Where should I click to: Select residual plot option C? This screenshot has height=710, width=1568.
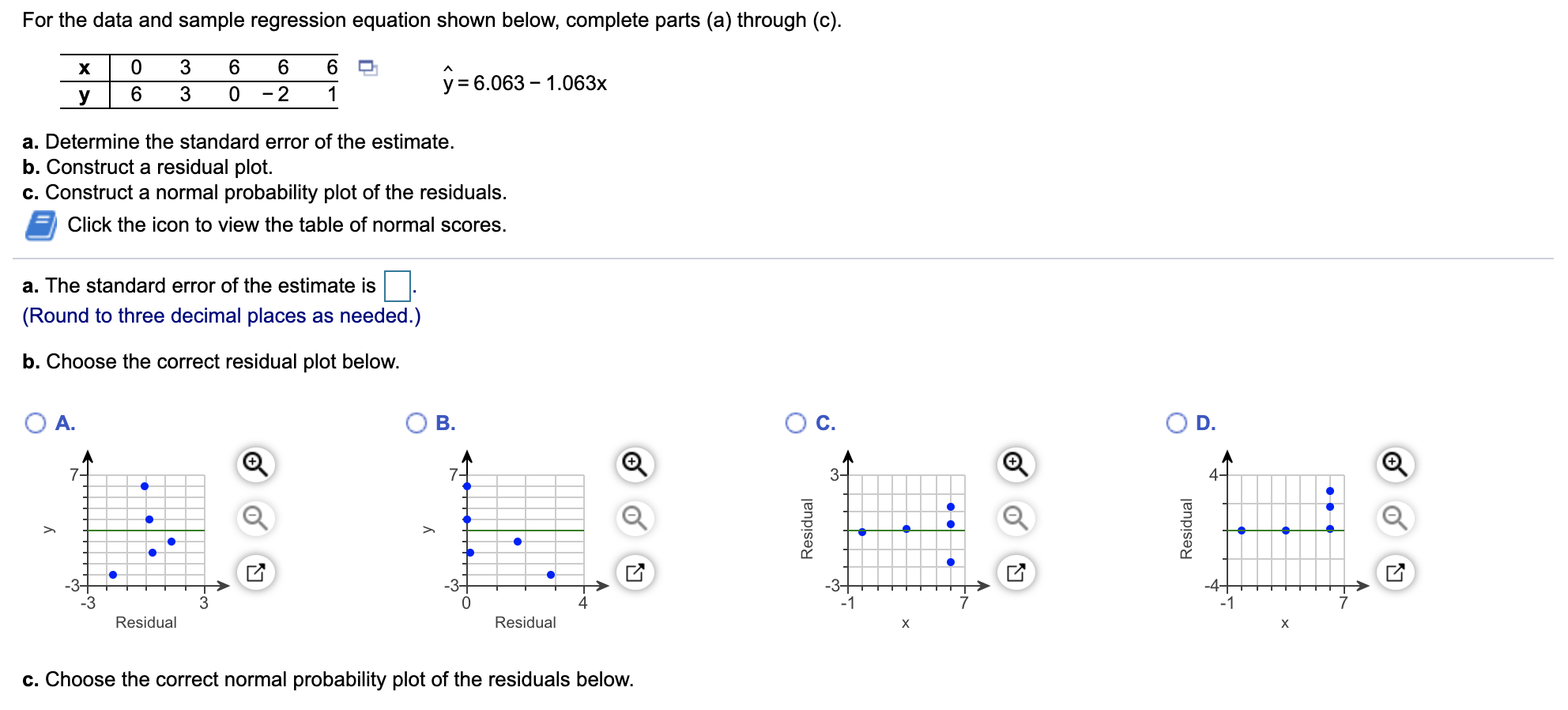[x=796, y=423]
